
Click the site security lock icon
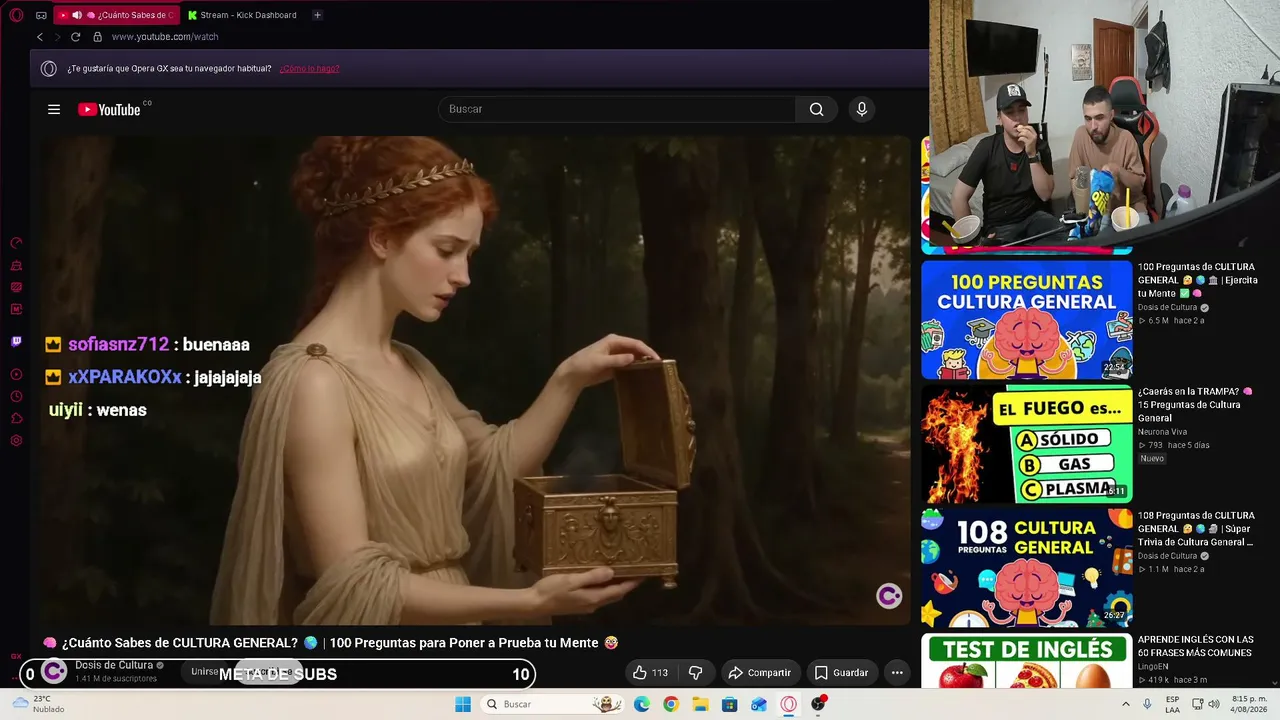[97, 37]
